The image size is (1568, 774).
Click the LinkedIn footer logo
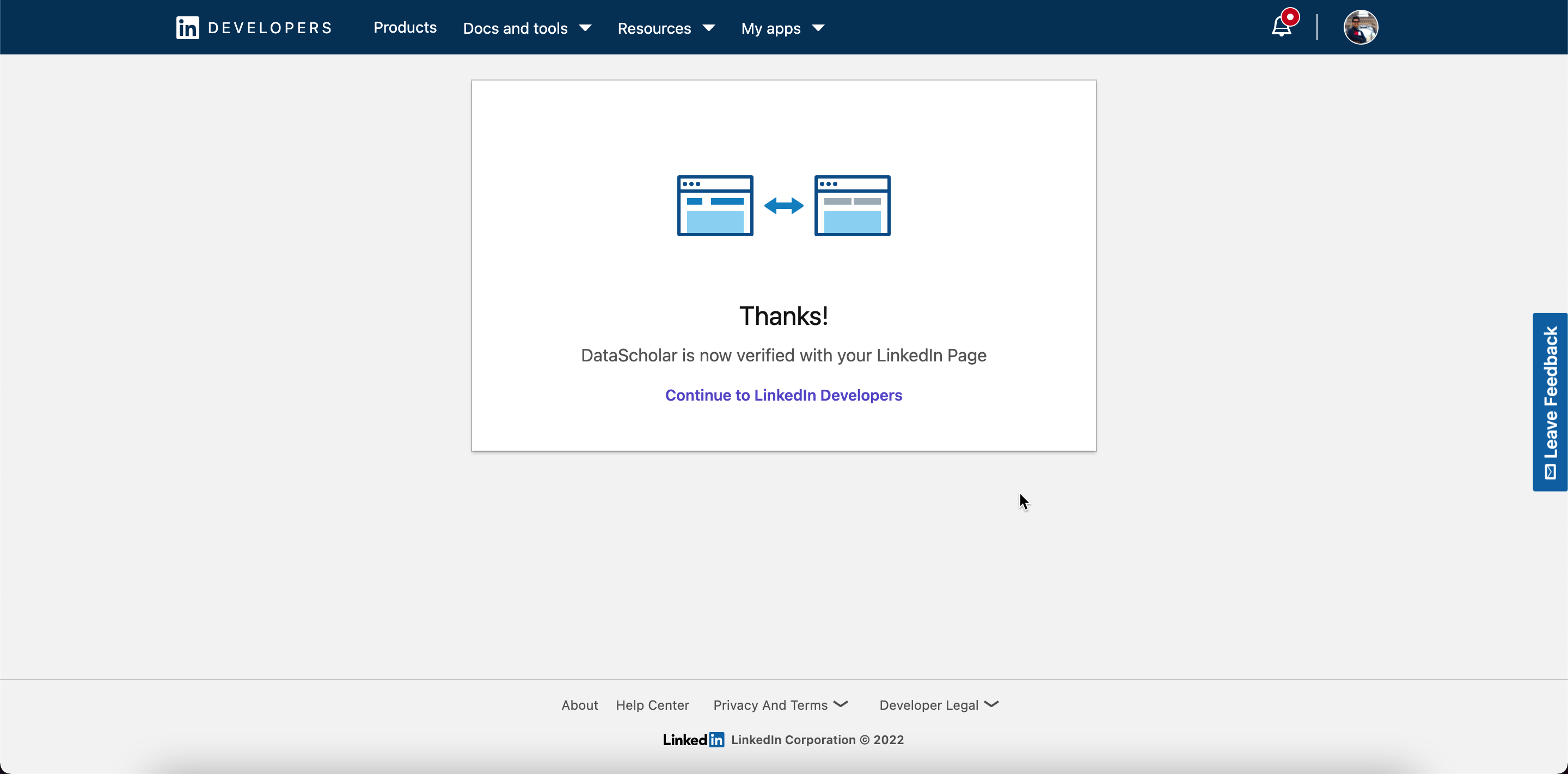[x=693, y=739]
